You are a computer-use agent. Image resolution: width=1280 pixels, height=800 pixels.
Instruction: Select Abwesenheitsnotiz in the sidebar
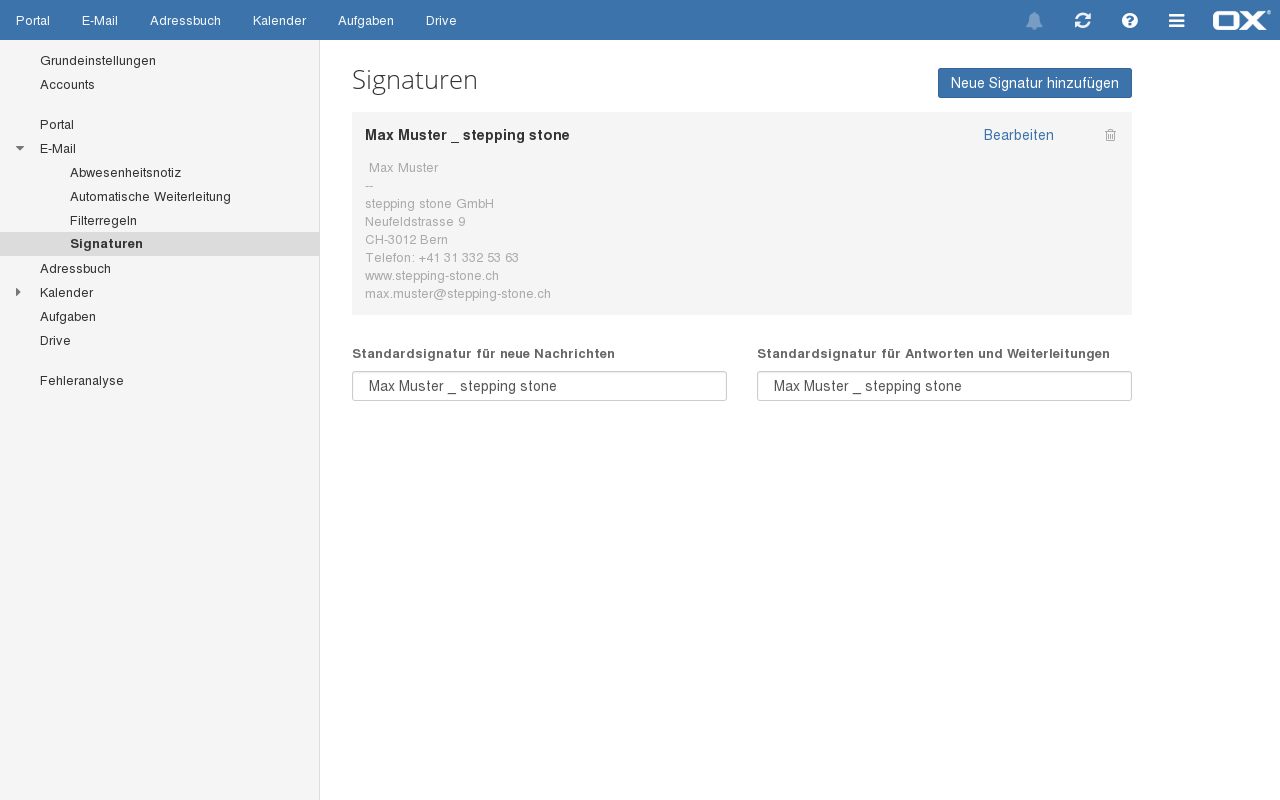[125, 172]
